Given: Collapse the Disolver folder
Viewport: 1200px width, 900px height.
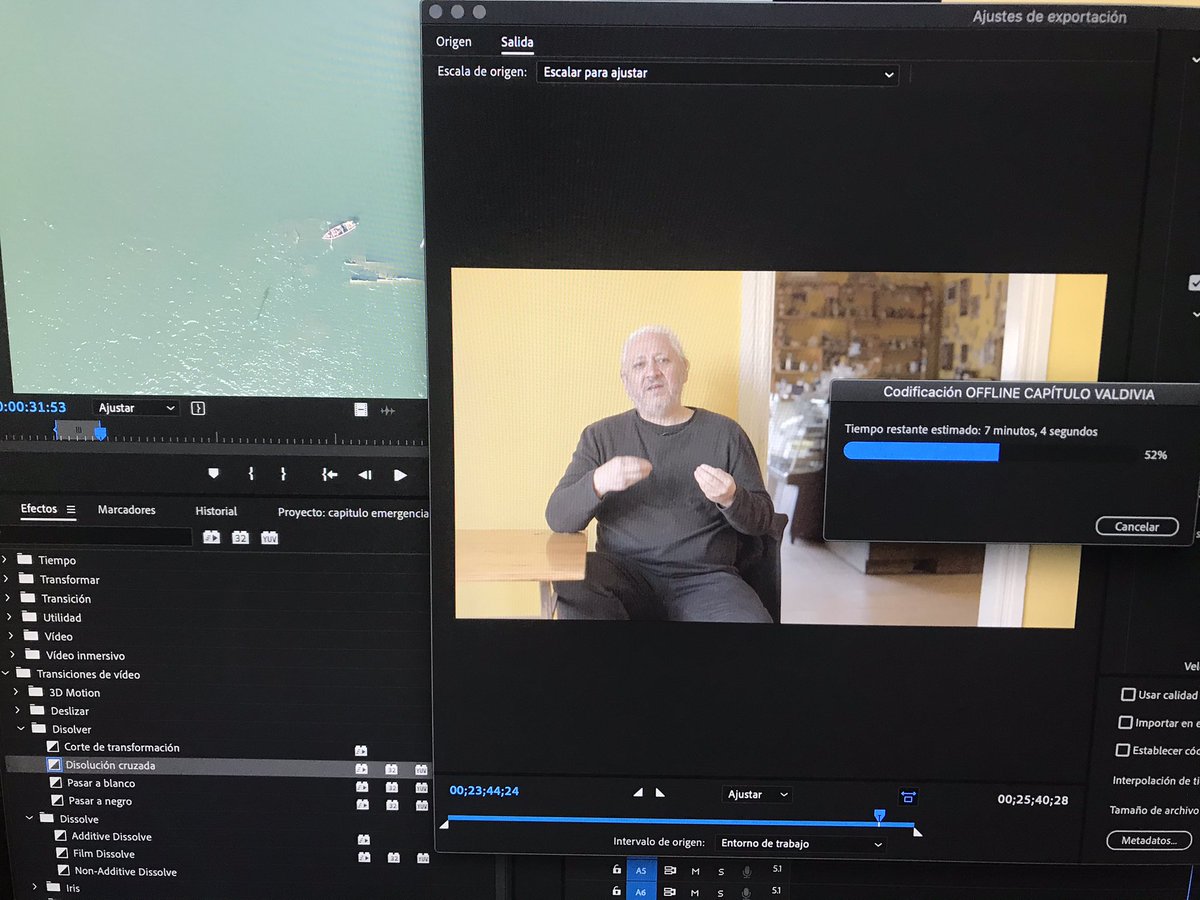Looking at the screenshot, I should coord(21,729).
